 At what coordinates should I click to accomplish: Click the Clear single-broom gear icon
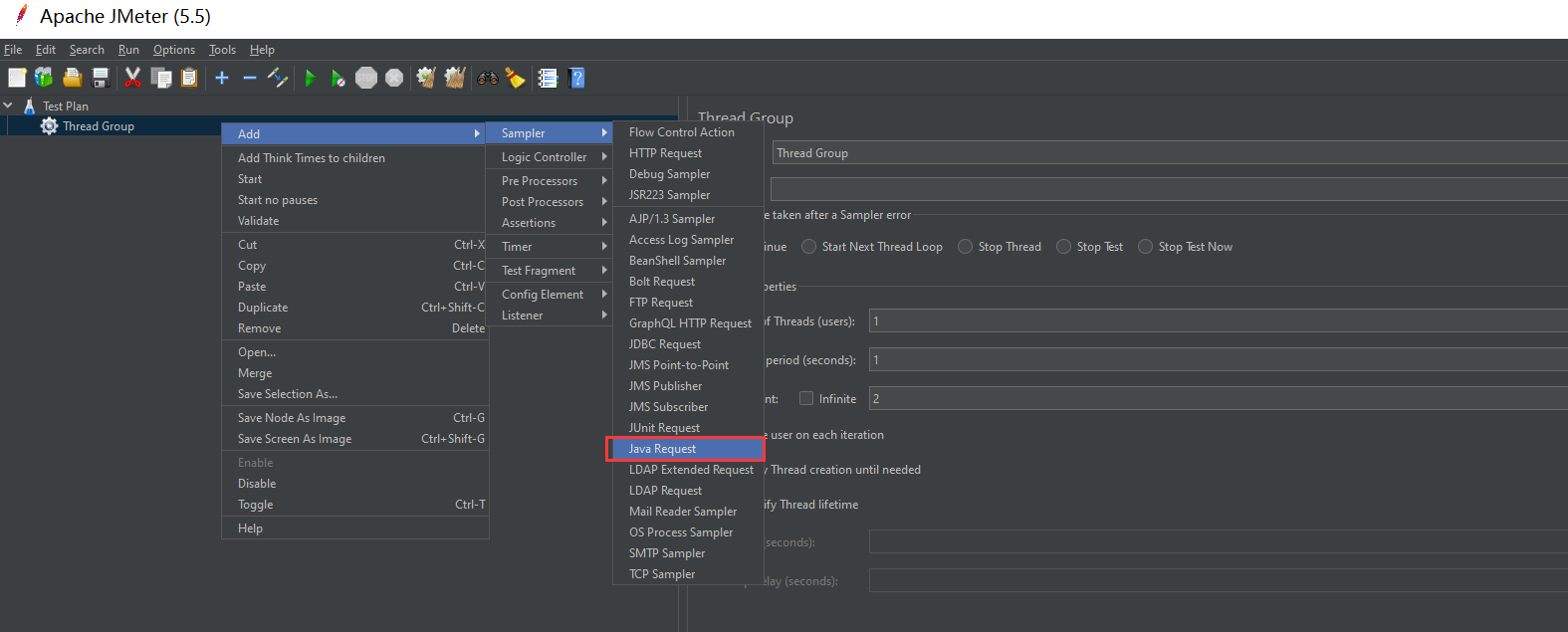pos(426,78)
